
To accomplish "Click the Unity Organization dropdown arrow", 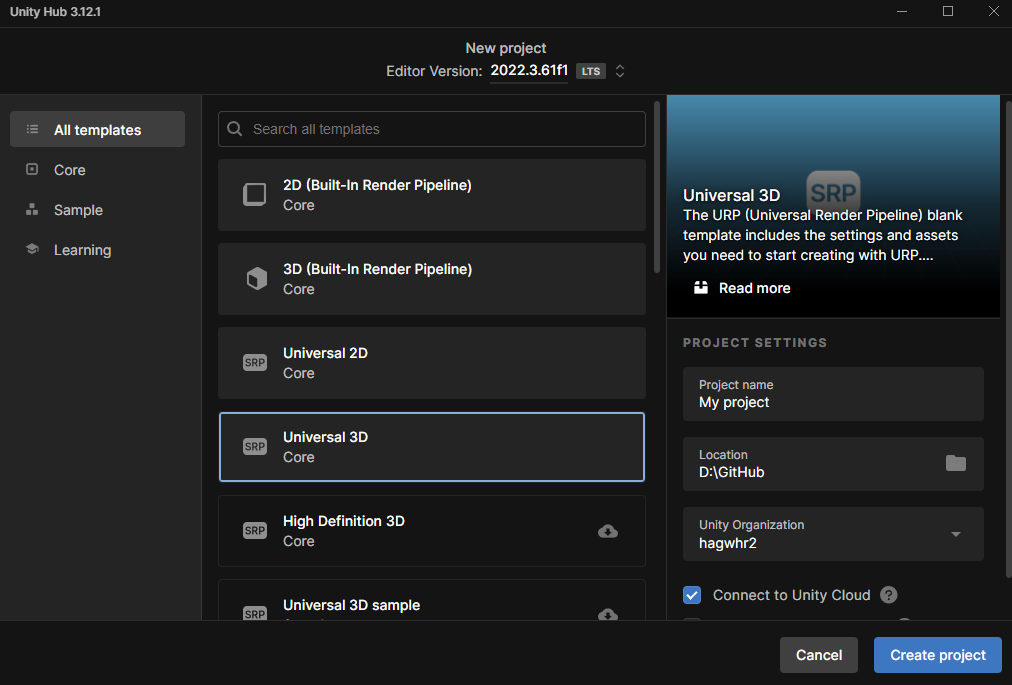I will pyautogui.click(x=956, y=534).
